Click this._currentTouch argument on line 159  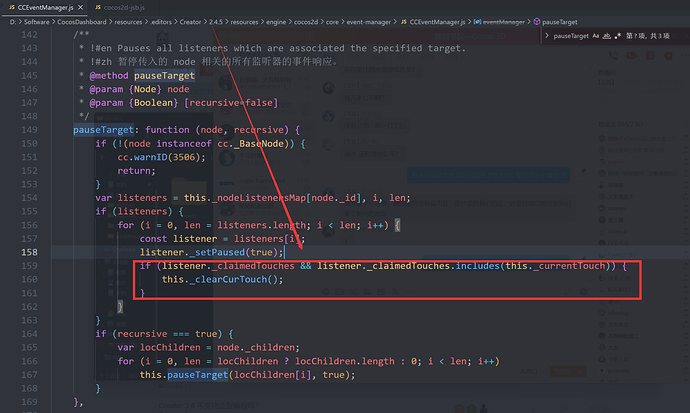pos(555,266)
